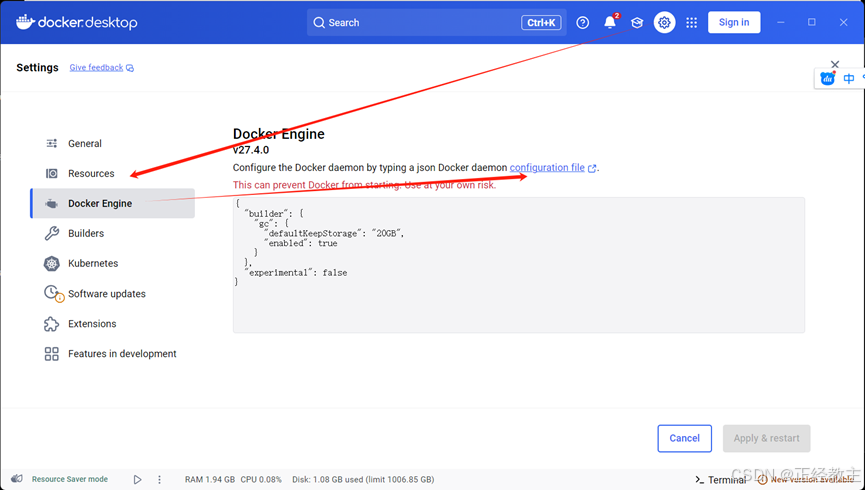865x490 pixels.
Task: Click the play button in status bar
Action: (137, 480)
